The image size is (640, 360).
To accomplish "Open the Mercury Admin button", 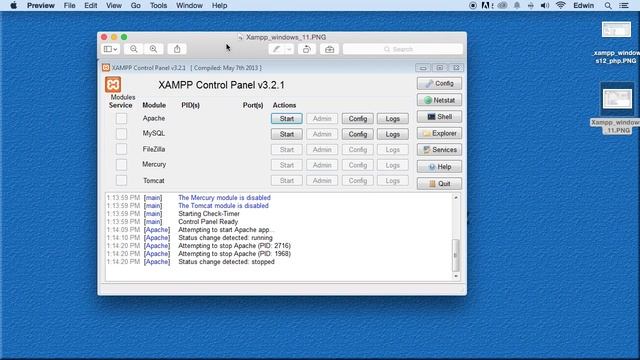I will coord(322,165).
